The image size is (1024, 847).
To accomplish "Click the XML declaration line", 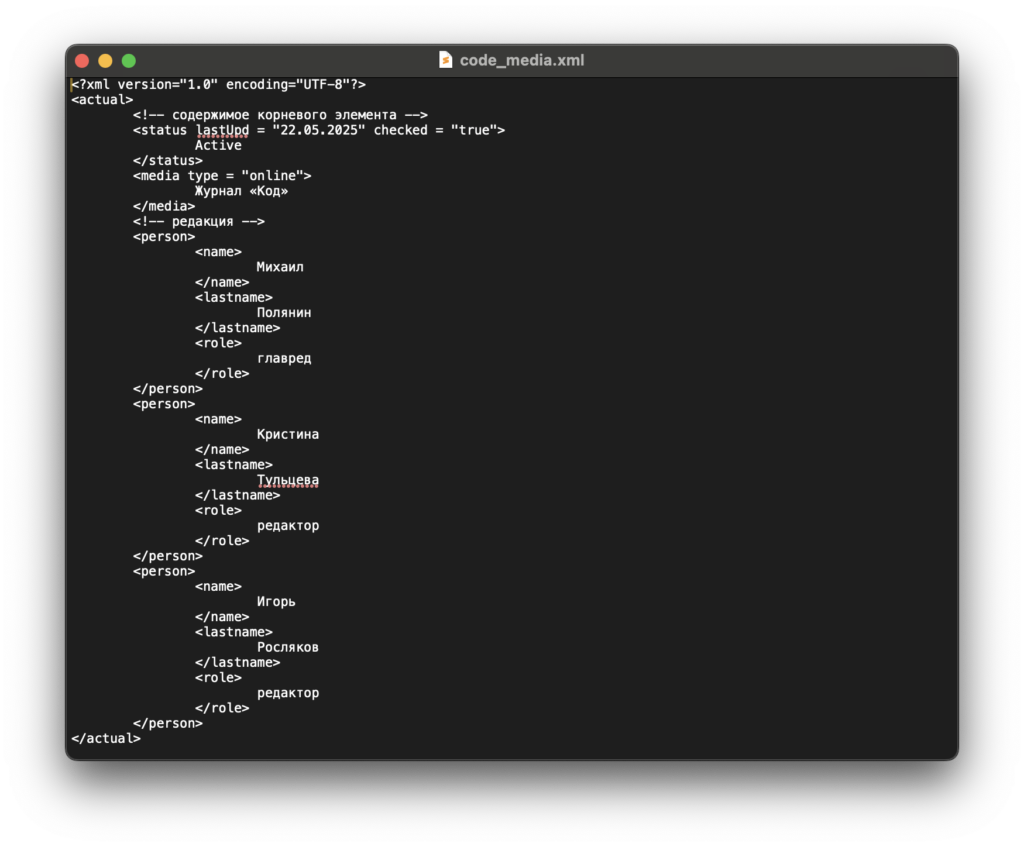I will 218,84.
